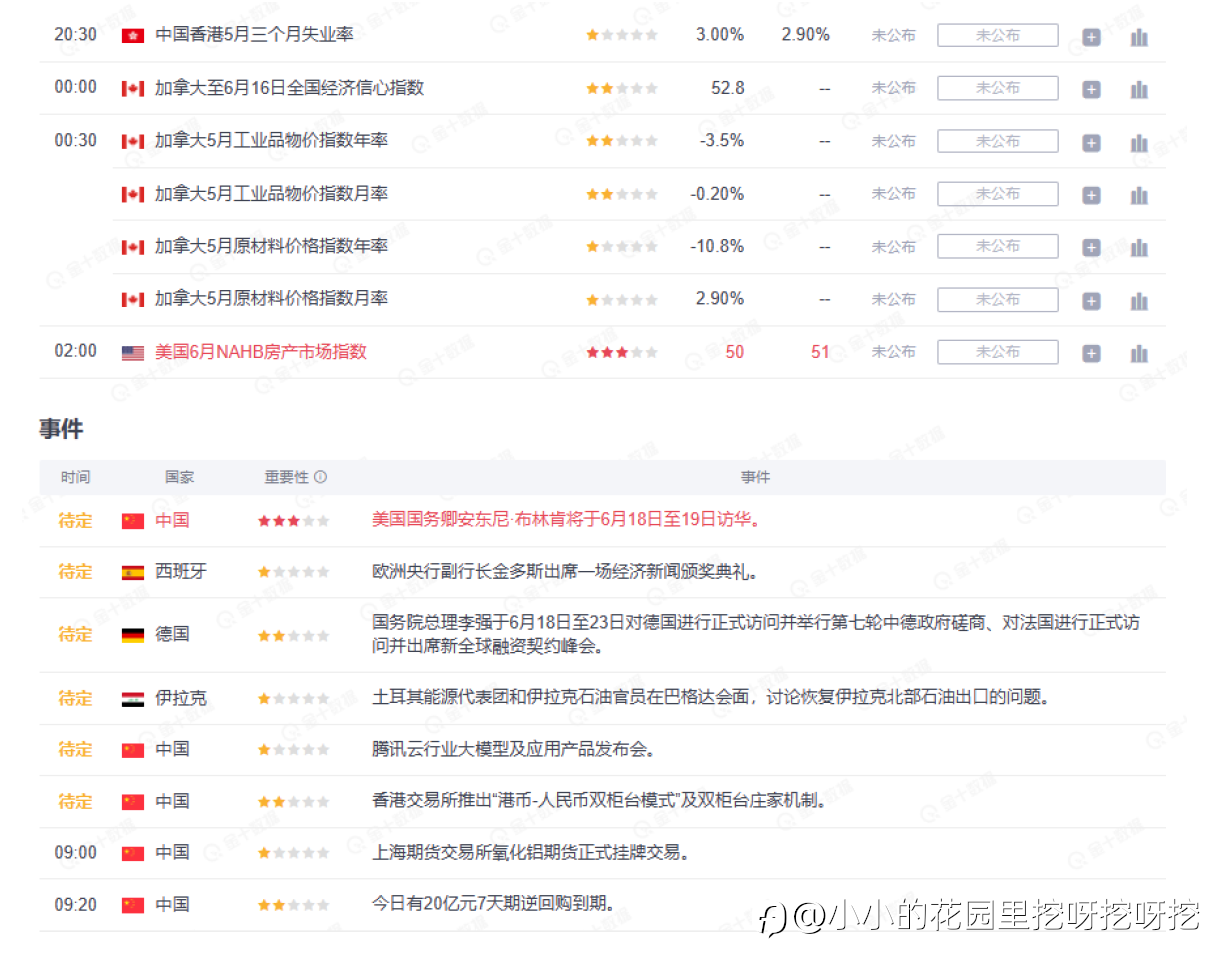Image resolution: width=1213 pixels, height=972 pixels.
Task: Click previous value 52.8
Action: [x=728, y=88]
